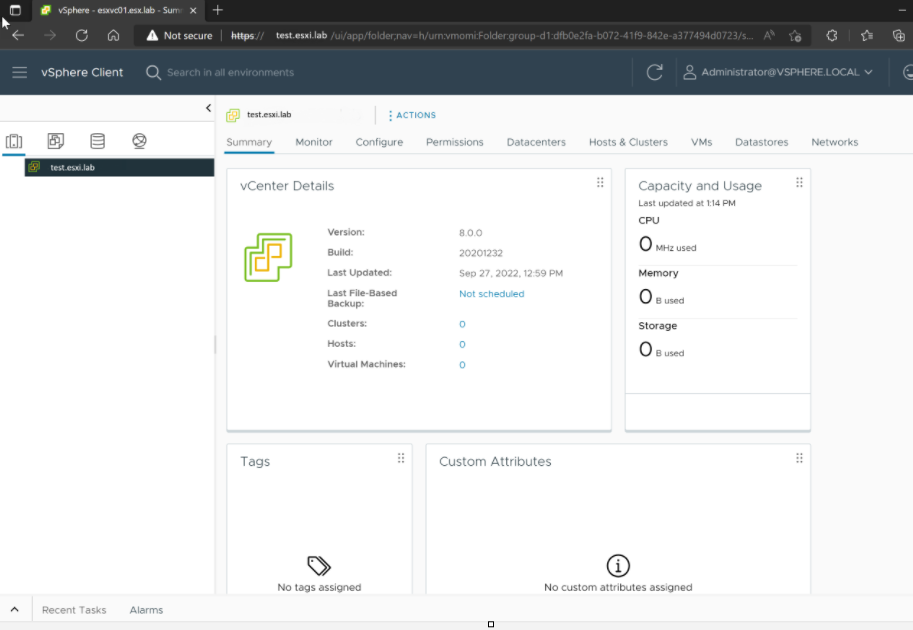Screen dimensions: 913x630
Task: Switch to the Datastores tab
Action: point(761,142)
